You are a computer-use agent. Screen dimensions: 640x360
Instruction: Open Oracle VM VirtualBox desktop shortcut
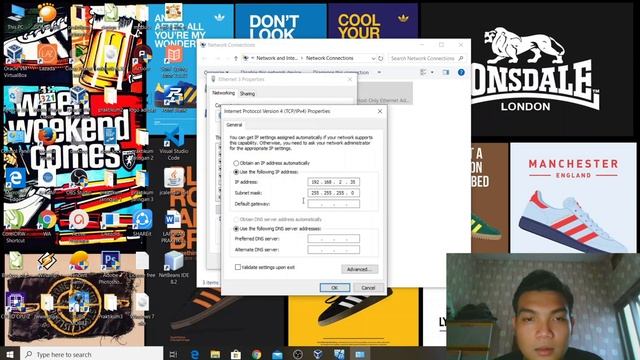click(x=15, y=61)
